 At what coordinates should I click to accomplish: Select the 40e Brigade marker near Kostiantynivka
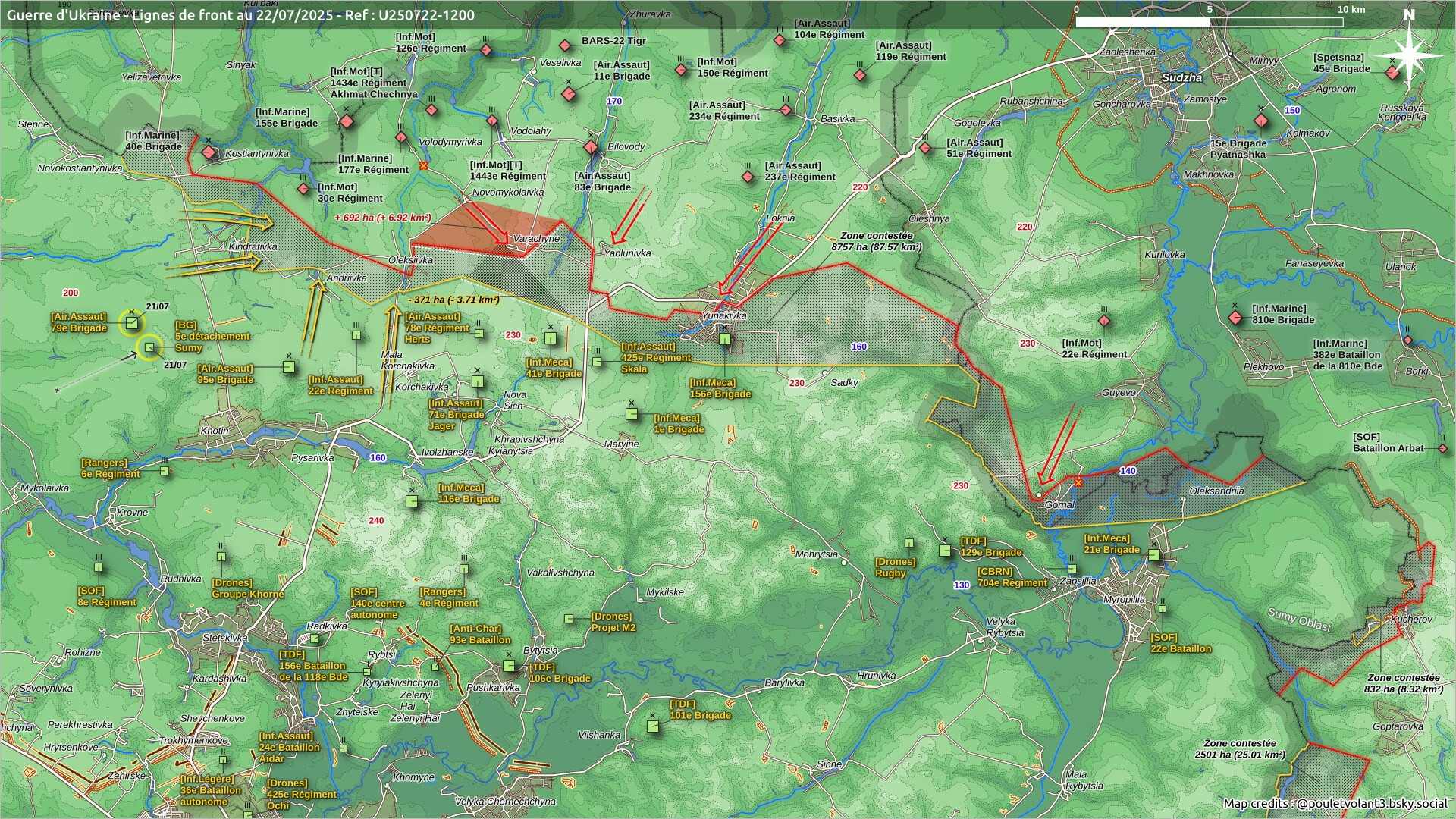pyautogui.click(x=209, y=152)
